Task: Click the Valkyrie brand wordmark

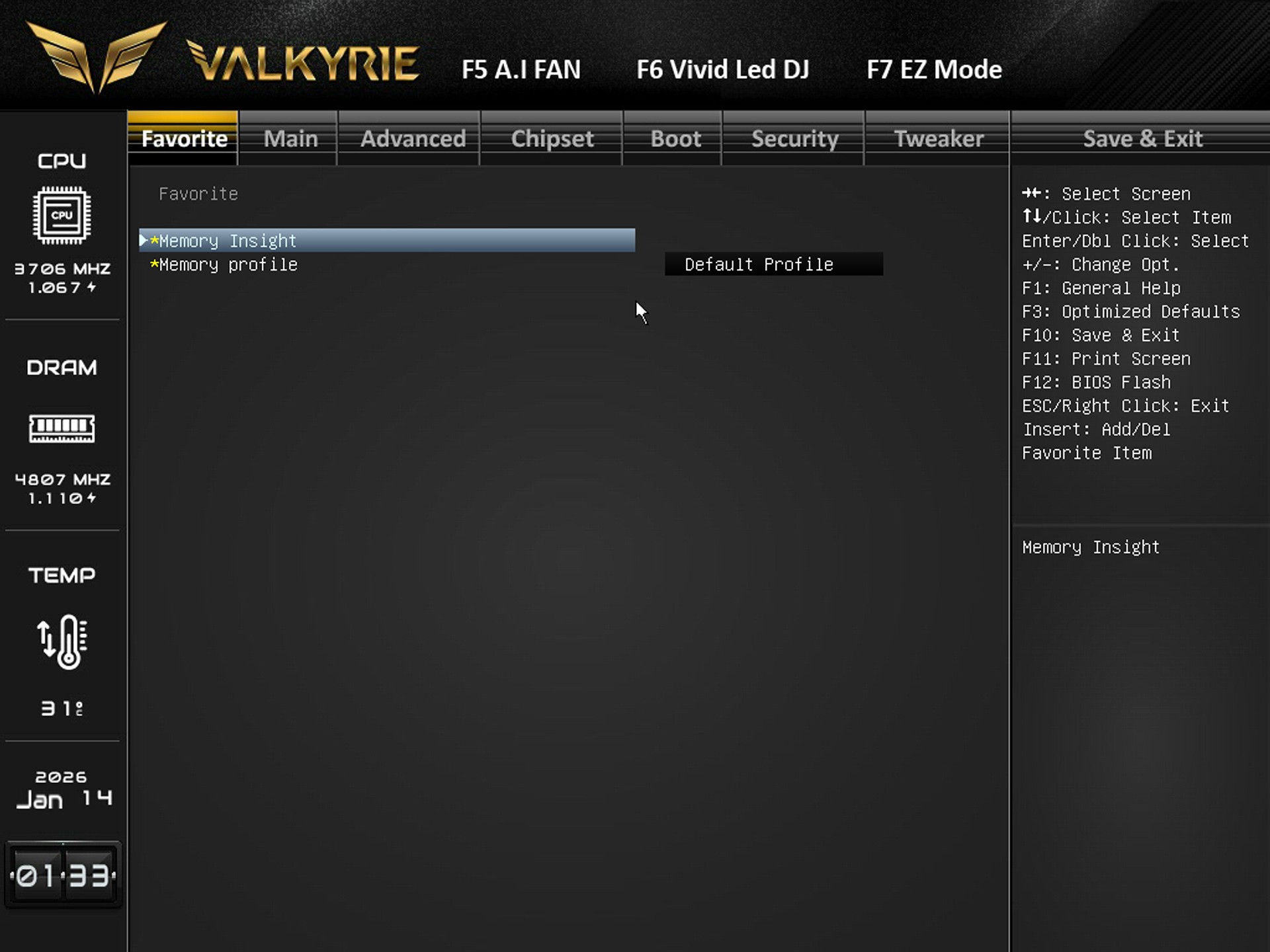Action: [x=303, y=63]
